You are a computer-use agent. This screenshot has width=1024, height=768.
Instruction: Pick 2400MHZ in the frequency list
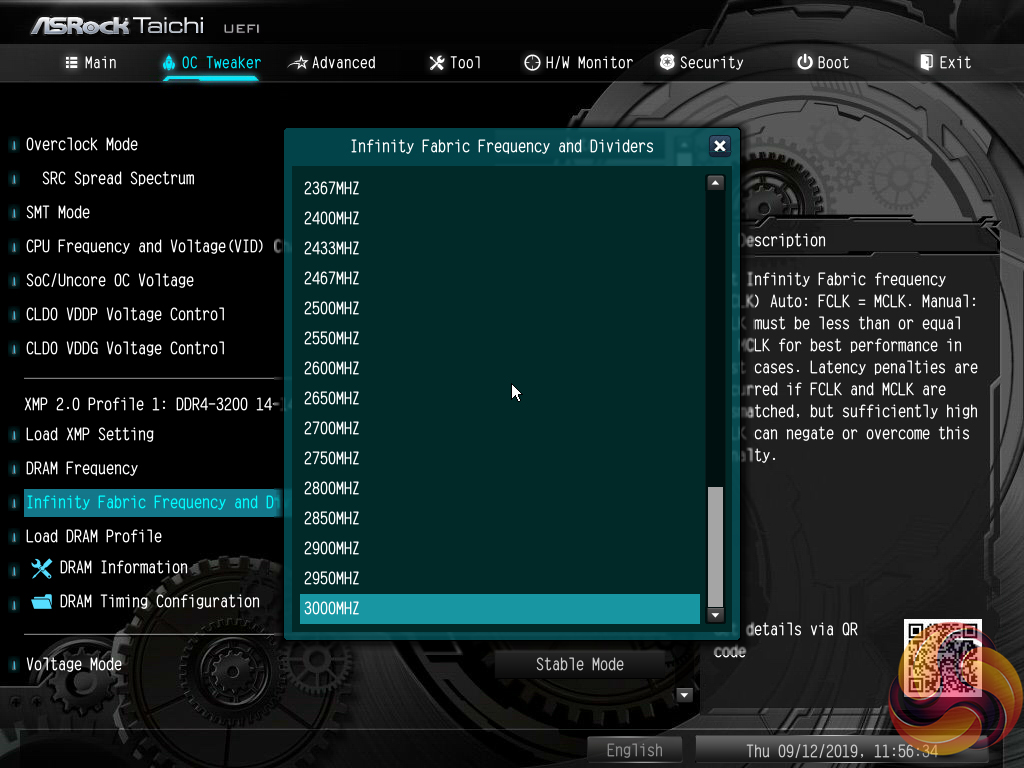point(332,218)
